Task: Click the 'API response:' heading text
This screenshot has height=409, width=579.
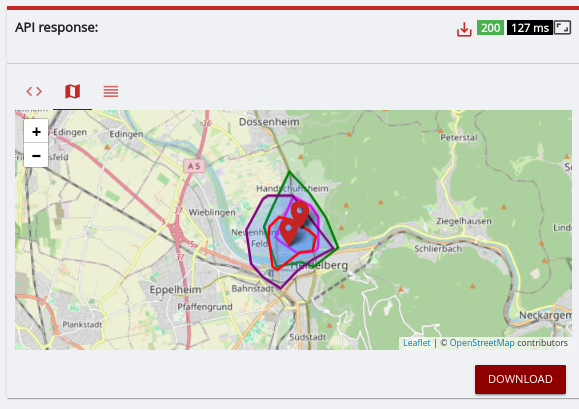Action: tap(56, 27)
